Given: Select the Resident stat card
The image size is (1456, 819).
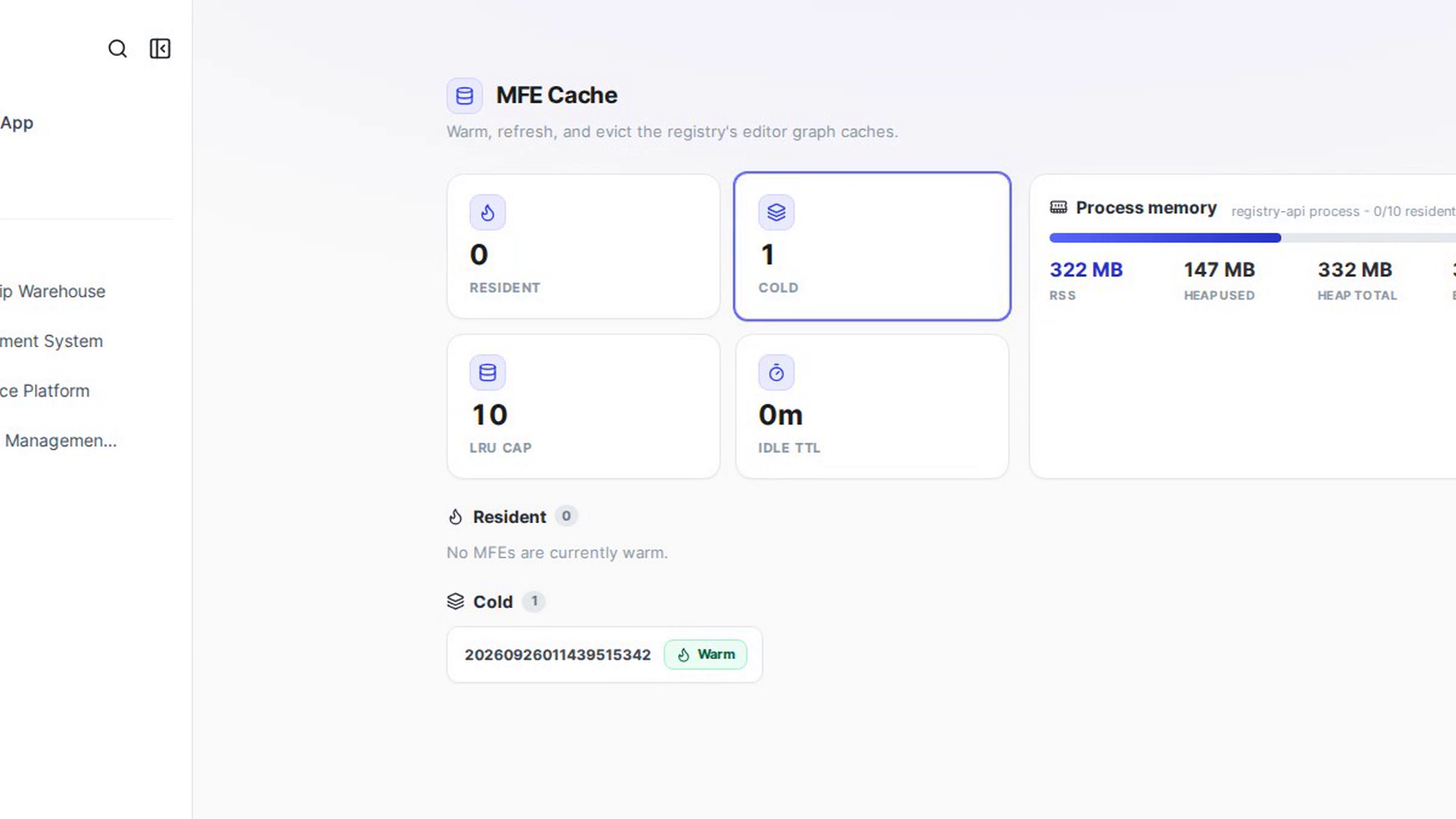Looking at the screenshot, I should (x=583, y=246).
